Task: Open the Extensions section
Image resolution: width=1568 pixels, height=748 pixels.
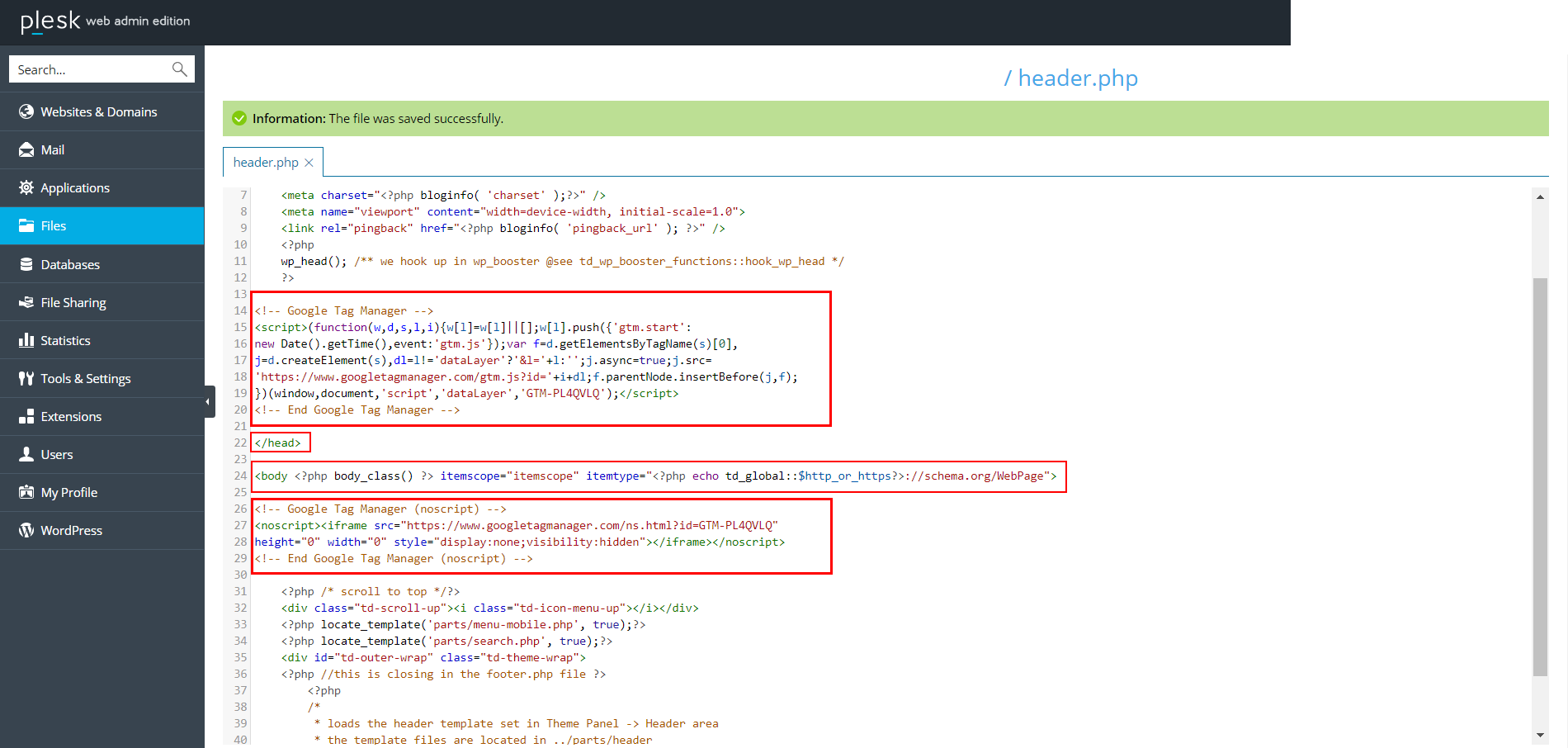Action: point(102,416)
